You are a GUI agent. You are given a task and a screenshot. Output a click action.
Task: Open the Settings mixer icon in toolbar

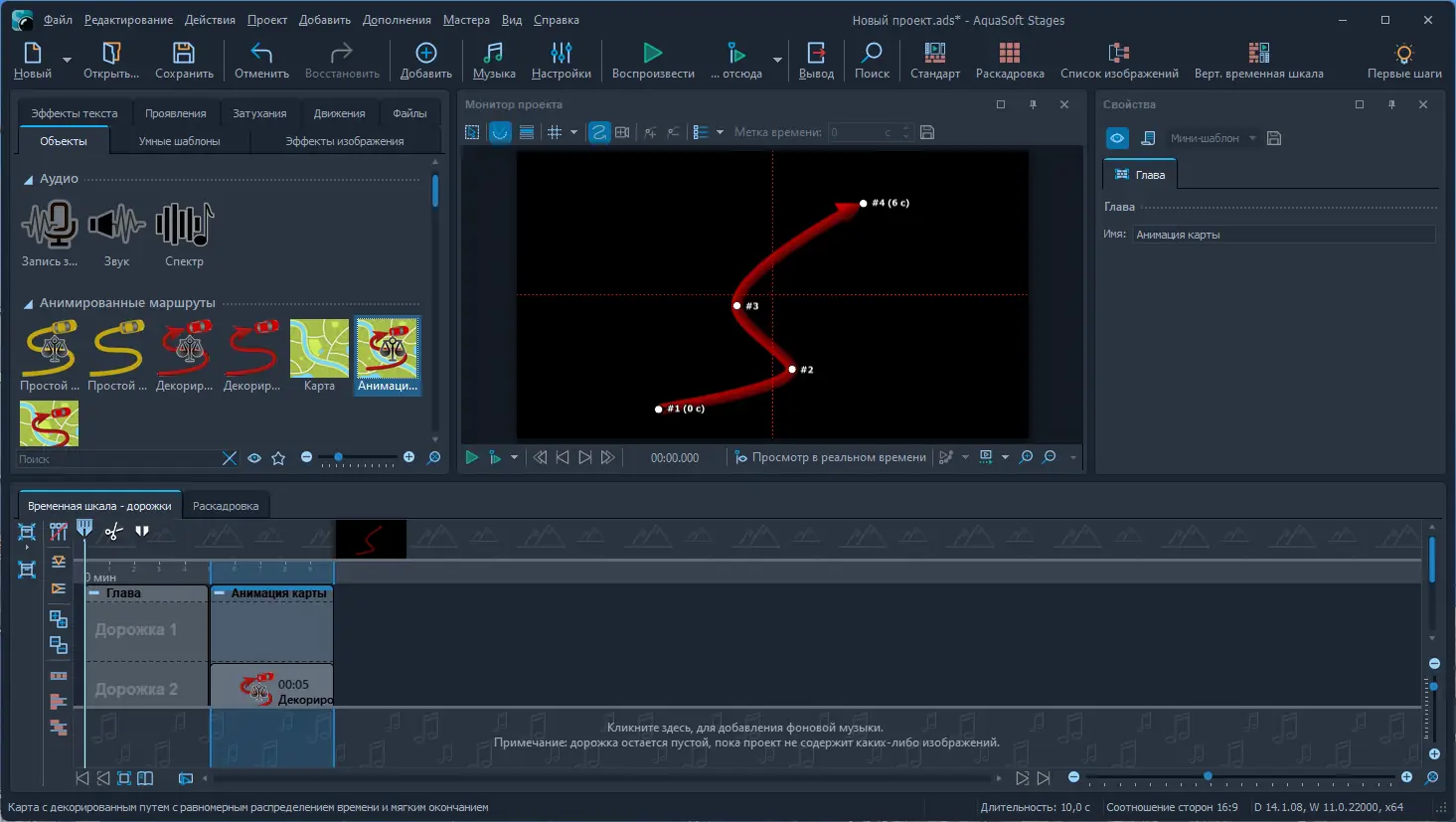[561, 60]
